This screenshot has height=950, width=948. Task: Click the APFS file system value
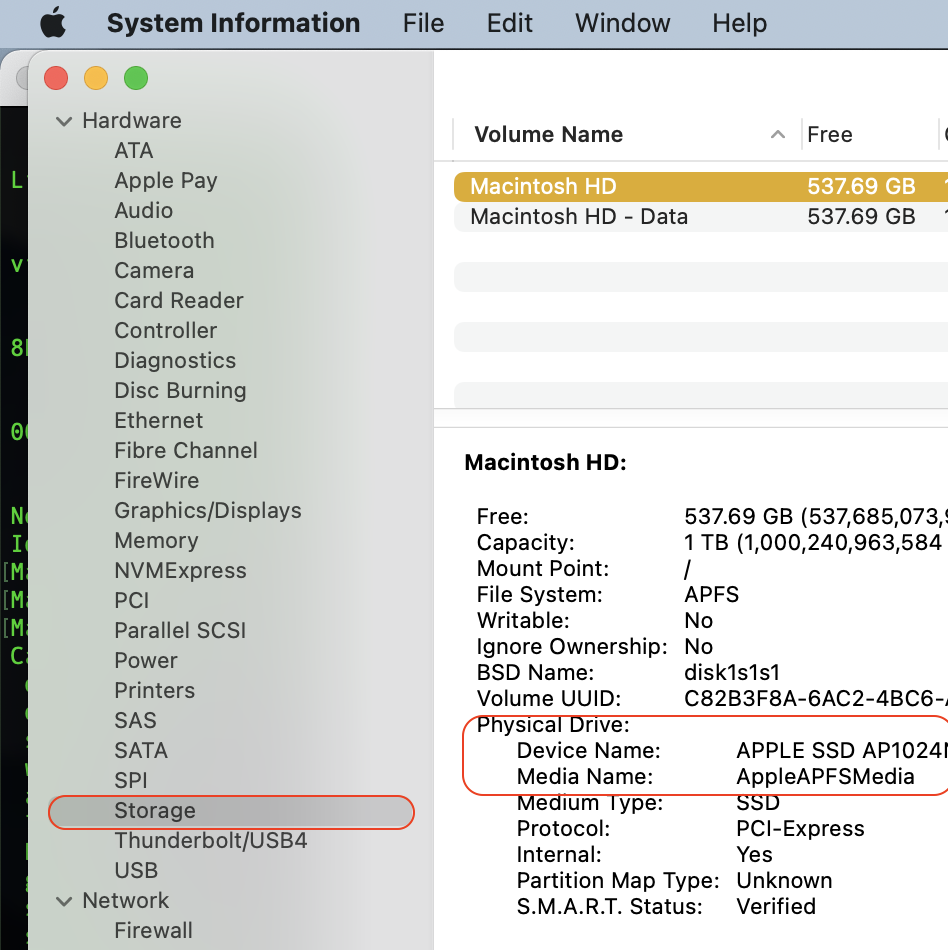(x=711, y=594)
